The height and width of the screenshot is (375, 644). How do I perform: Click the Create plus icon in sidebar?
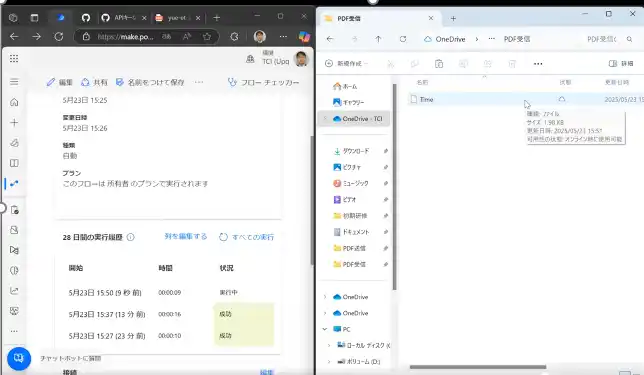(x=14, y=122)
